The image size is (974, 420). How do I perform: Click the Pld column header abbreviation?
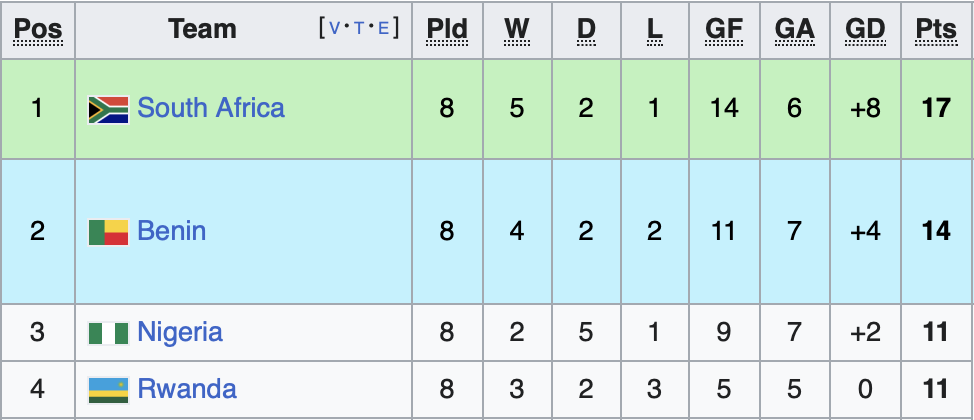[447, 30]
